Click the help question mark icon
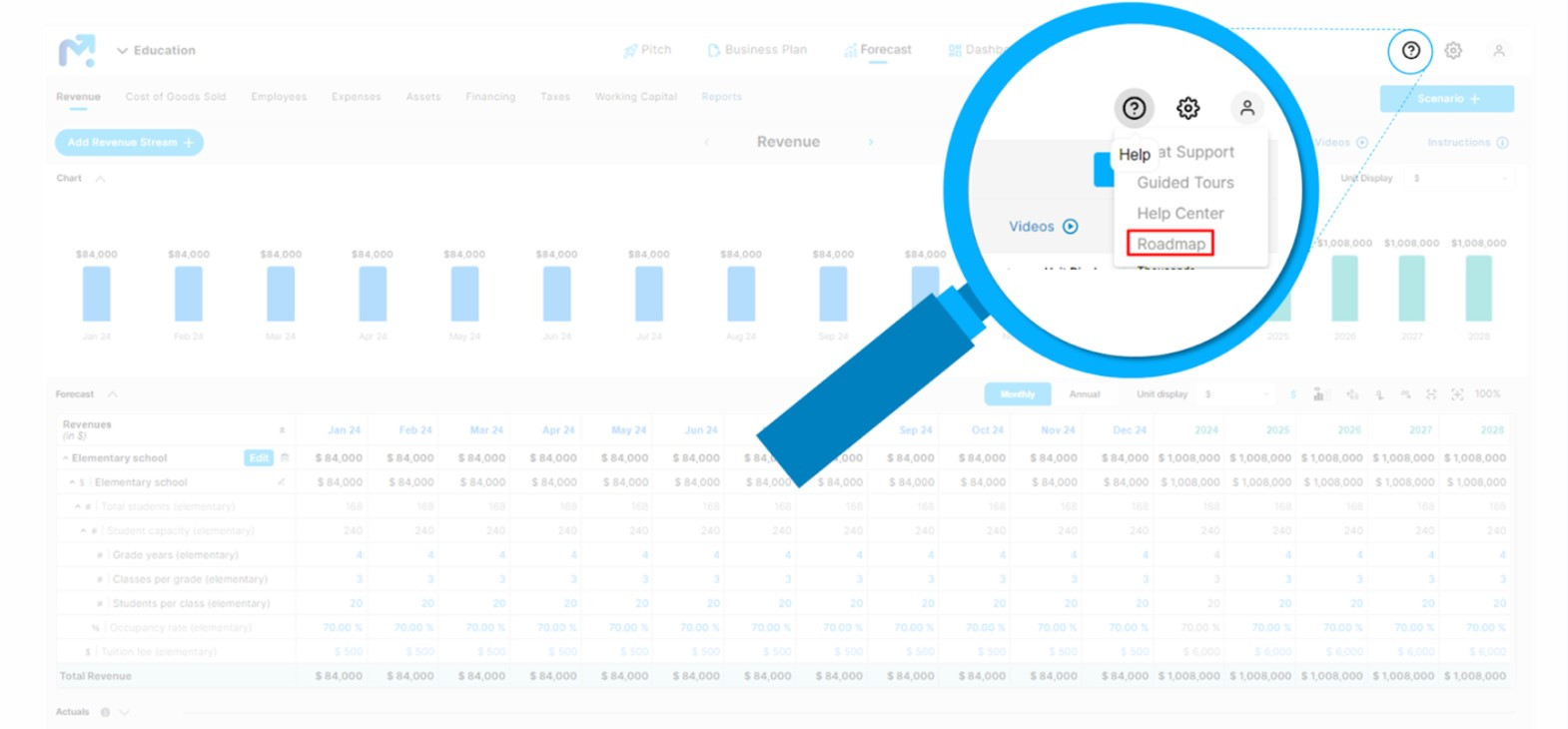 coord(1410,51)
